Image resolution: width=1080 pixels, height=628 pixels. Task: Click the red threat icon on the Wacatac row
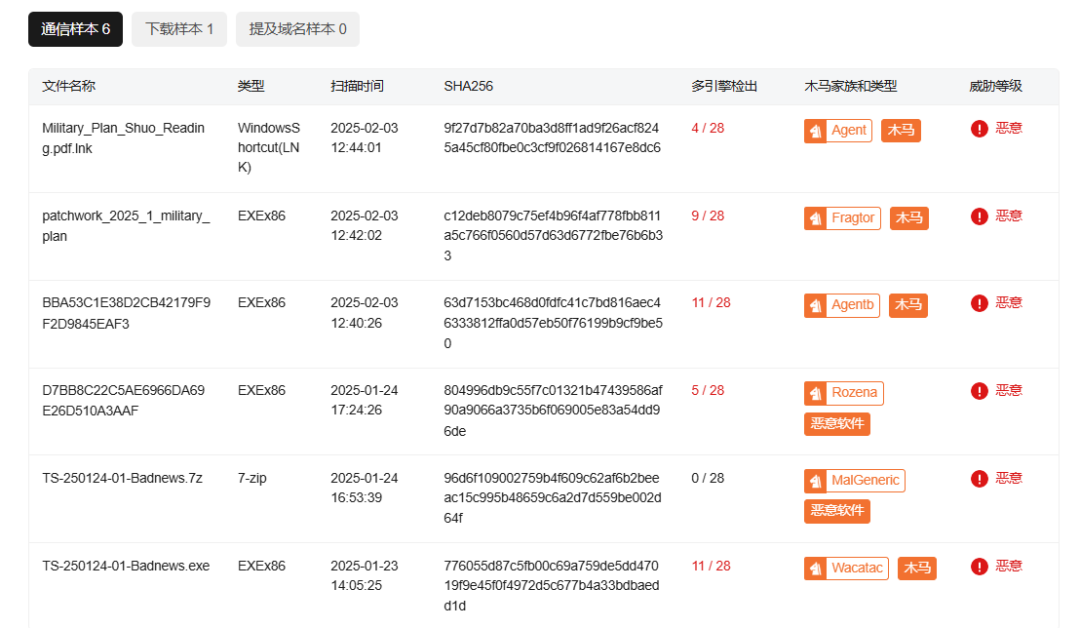click(x=978, y=566)
